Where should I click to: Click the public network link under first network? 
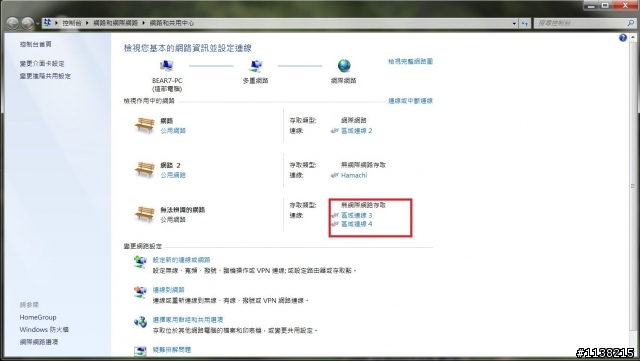click(173, 131)
